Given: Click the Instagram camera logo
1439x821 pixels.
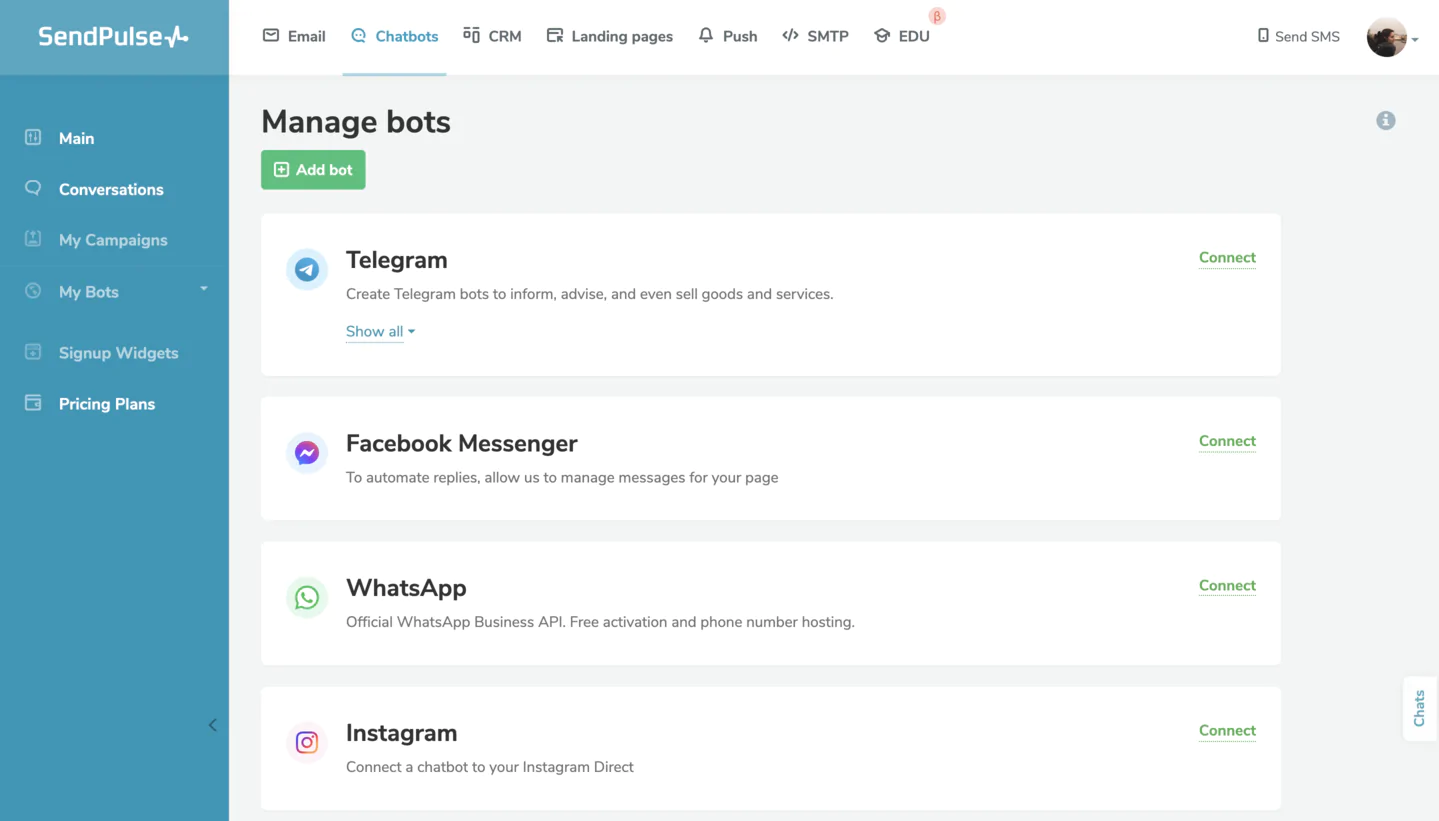Looking at the screenshot, I should pos(307,743).
